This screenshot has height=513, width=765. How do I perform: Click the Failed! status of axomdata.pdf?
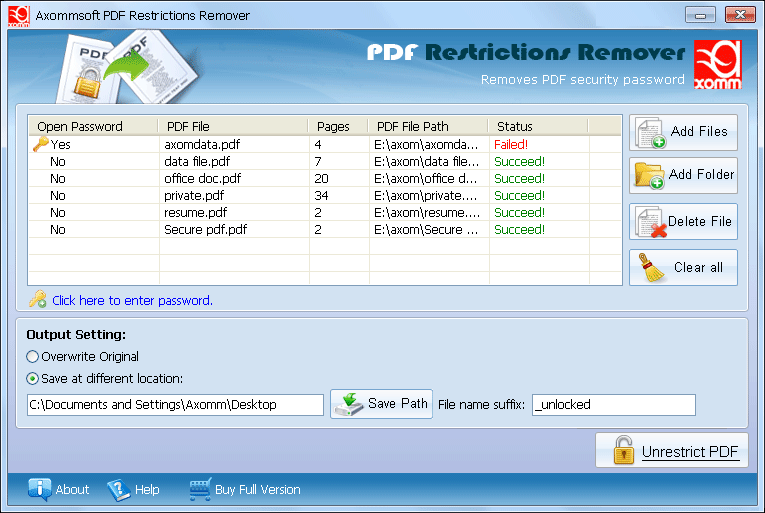tap(511, 144)
